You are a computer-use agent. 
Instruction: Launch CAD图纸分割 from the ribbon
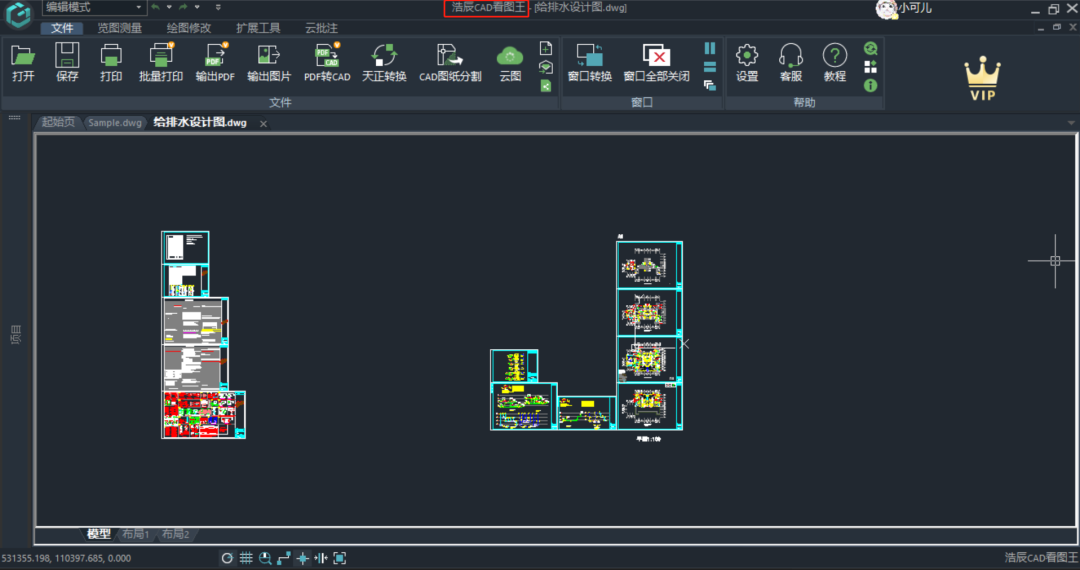click(450, 63)
